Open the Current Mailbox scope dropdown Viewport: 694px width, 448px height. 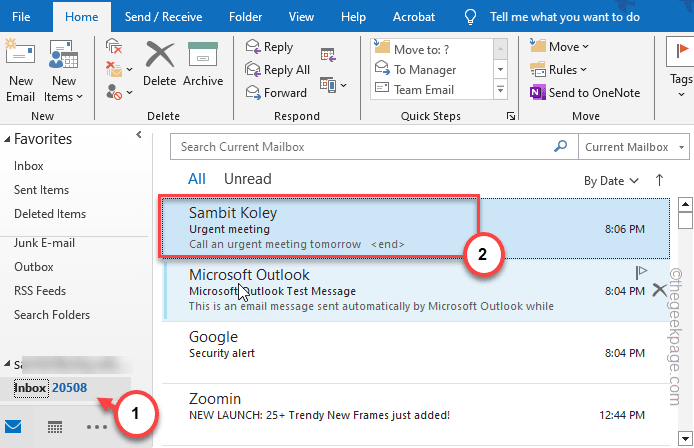pyautogui.click(x=634, y=147)
